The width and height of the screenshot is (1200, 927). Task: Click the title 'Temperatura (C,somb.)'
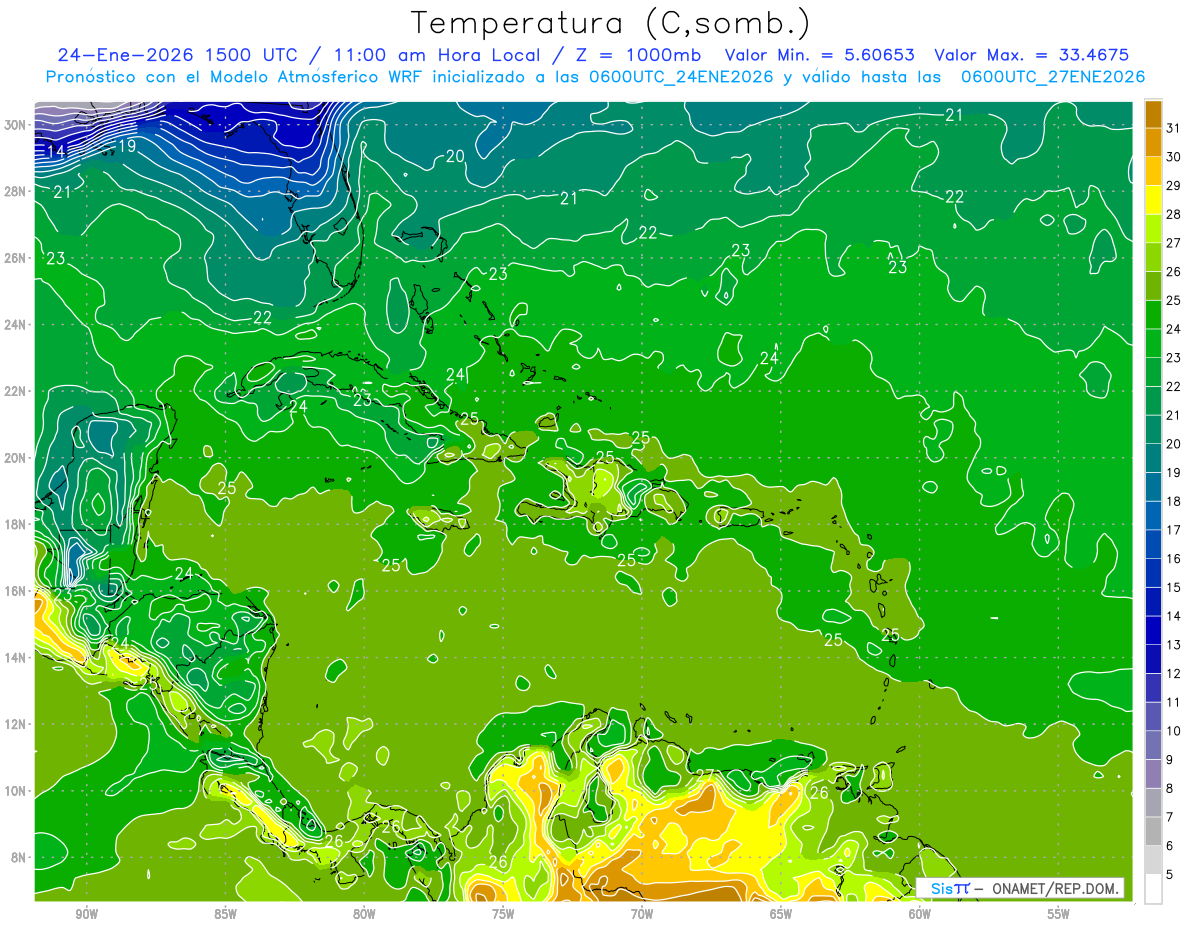610,23
